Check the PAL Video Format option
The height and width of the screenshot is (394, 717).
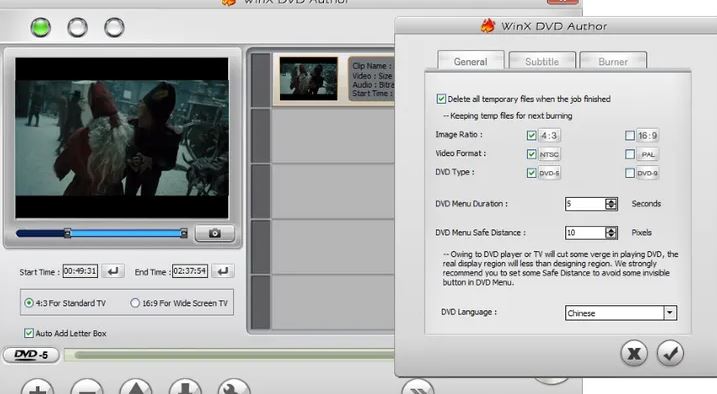(x=630, y=154)
